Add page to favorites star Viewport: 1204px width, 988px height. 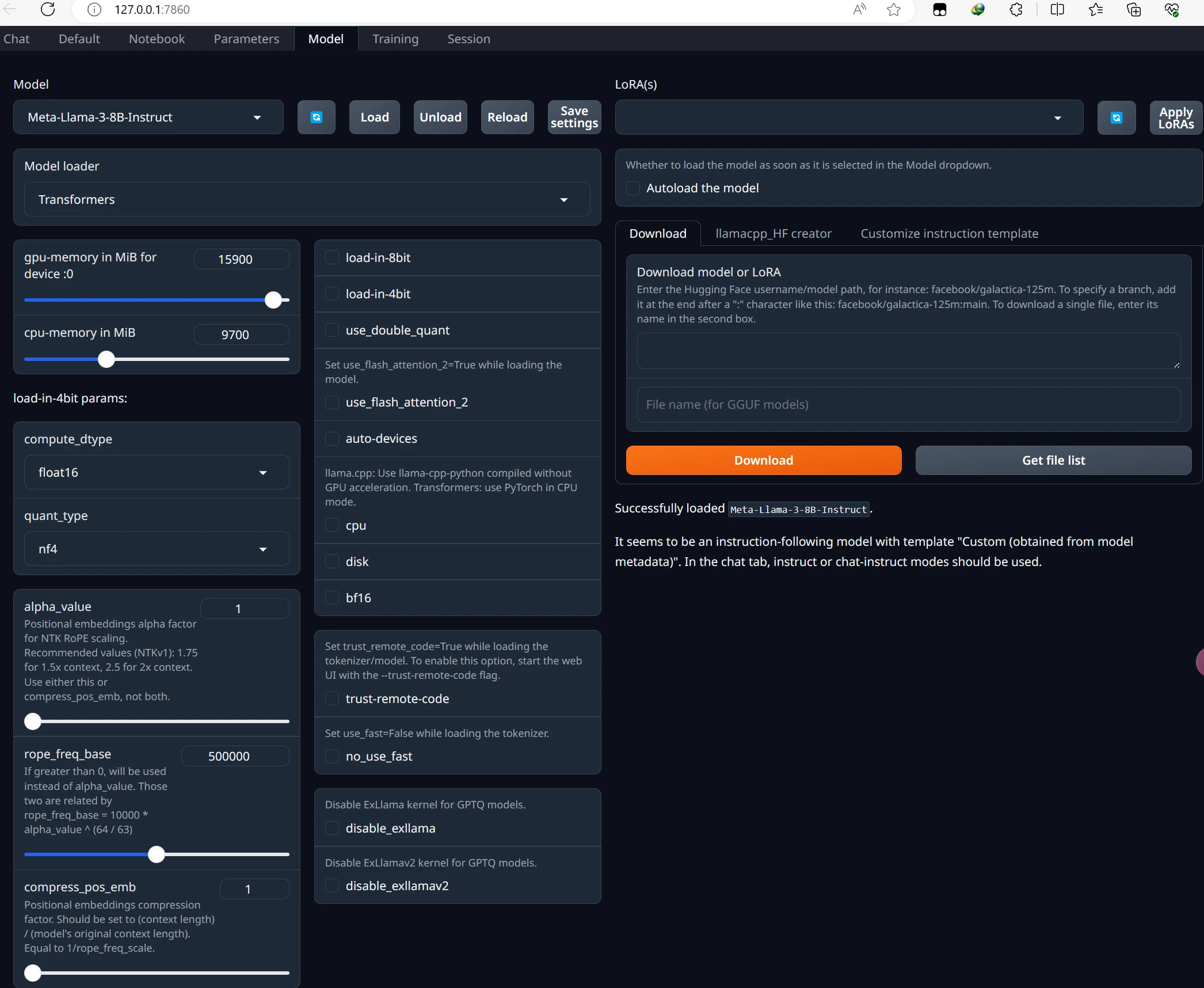[x=893, y=9]
